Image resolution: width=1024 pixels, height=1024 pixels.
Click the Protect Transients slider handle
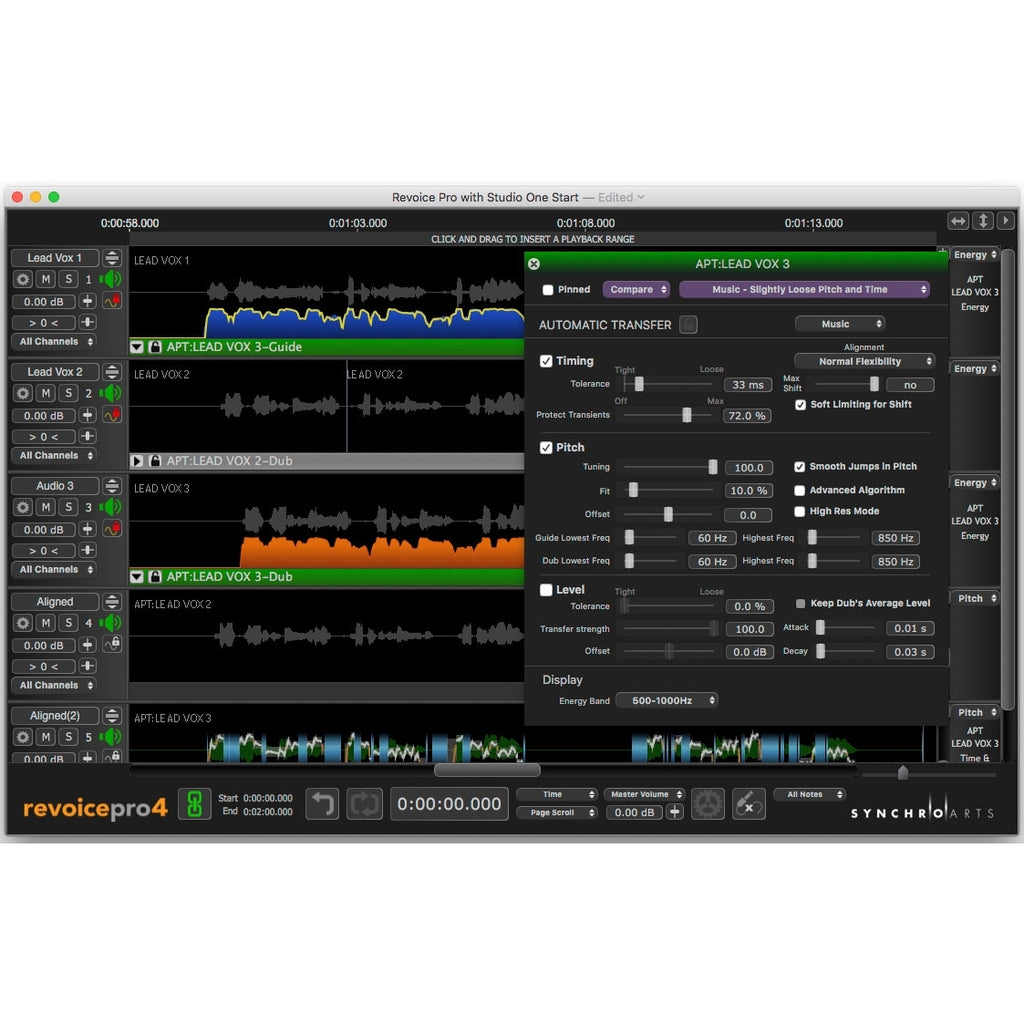click(x=687, y=415)
